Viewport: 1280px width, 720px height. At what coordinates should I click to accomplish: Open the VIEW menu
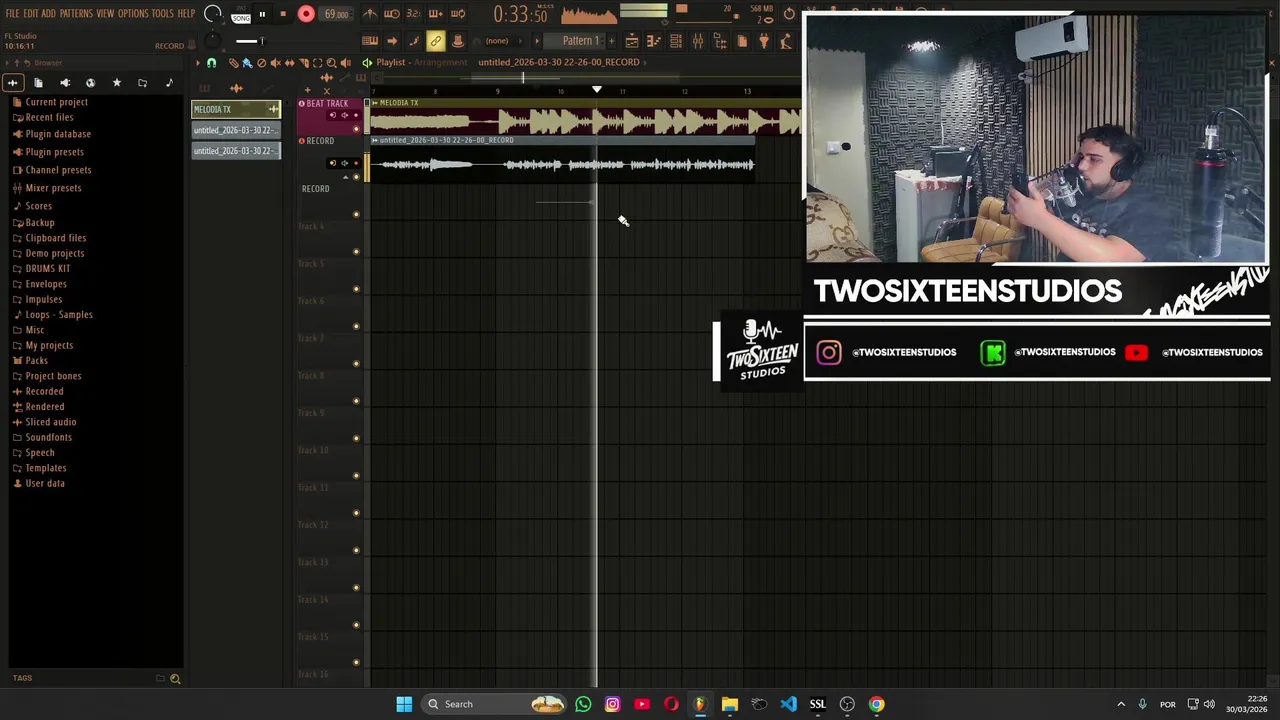tap(105, 14)
